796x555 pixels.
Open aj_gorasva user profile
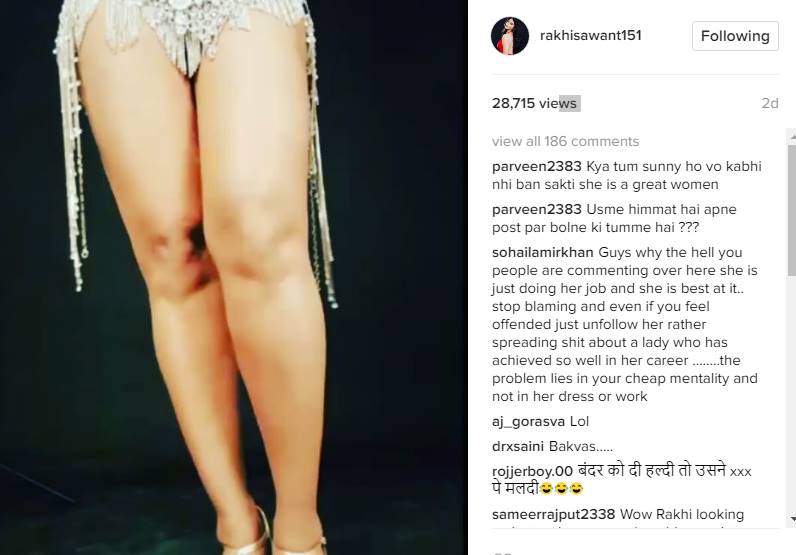click(528, 421)
